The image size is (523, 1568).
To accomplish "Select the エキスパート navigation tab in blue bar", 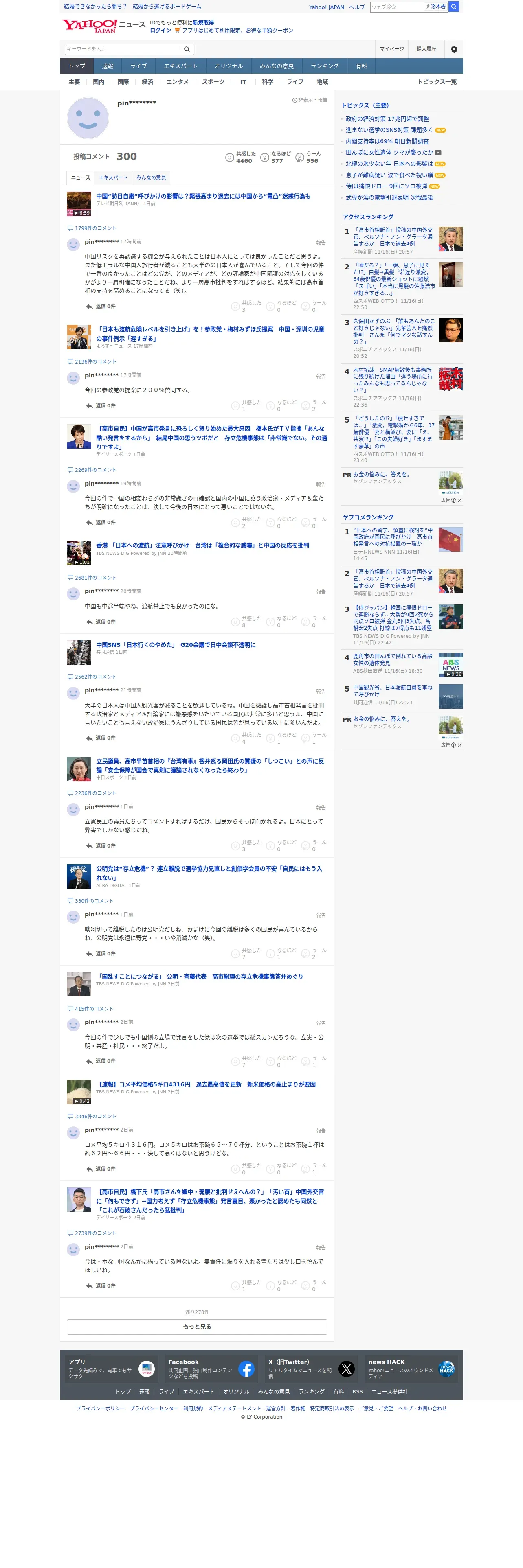I will pyautogui.click(x=180, y=66).
